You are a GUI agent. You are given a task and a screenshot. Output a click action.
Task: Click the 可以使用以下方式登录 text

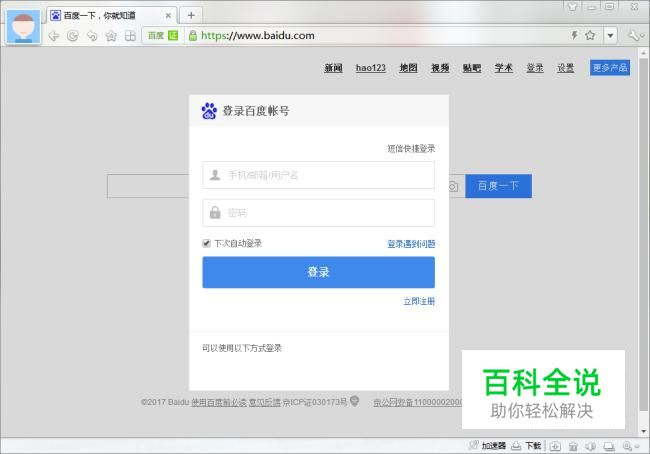coord(242,348)
